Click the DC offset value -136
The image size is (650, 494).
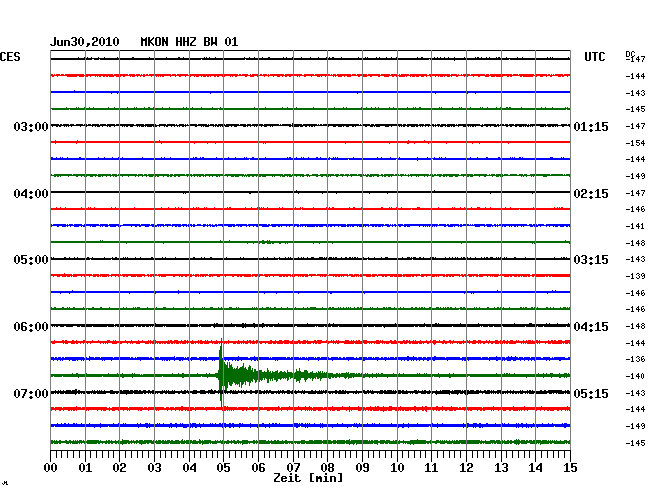click(x=635, y=359)
